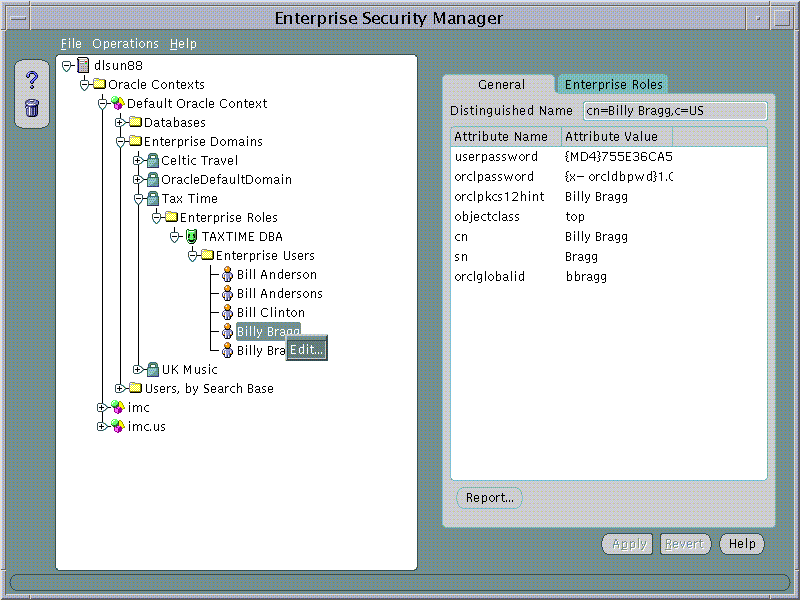Select Bill Anderson in the tree
Viewport: 800px width, 600px height.
(x=277, y=274)
